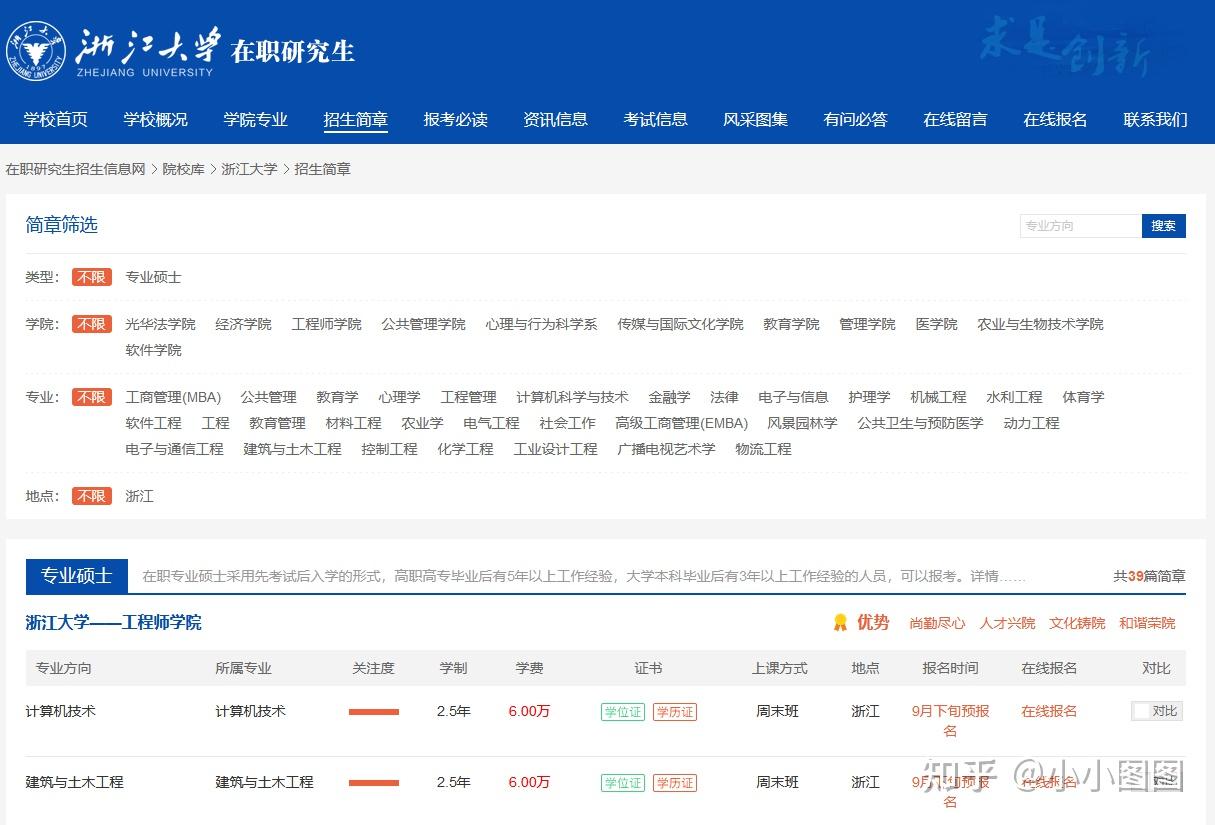The width and height of the screenshot is (1215, 825).
Task: Click 学位证 badge in 建筑与土木工程 row
Action: [623, 783]
